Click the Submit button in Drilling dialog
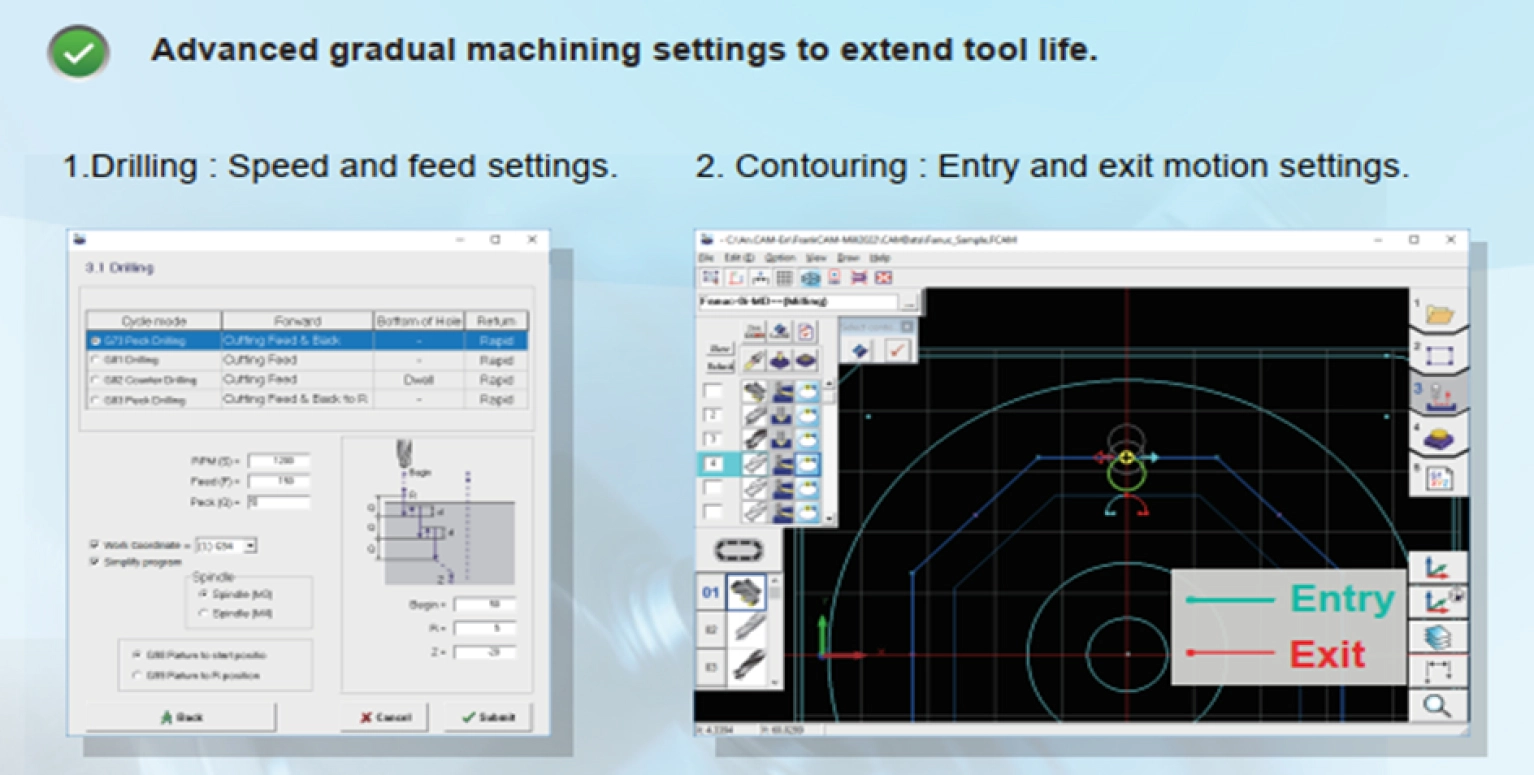 (x=488, y=717)
